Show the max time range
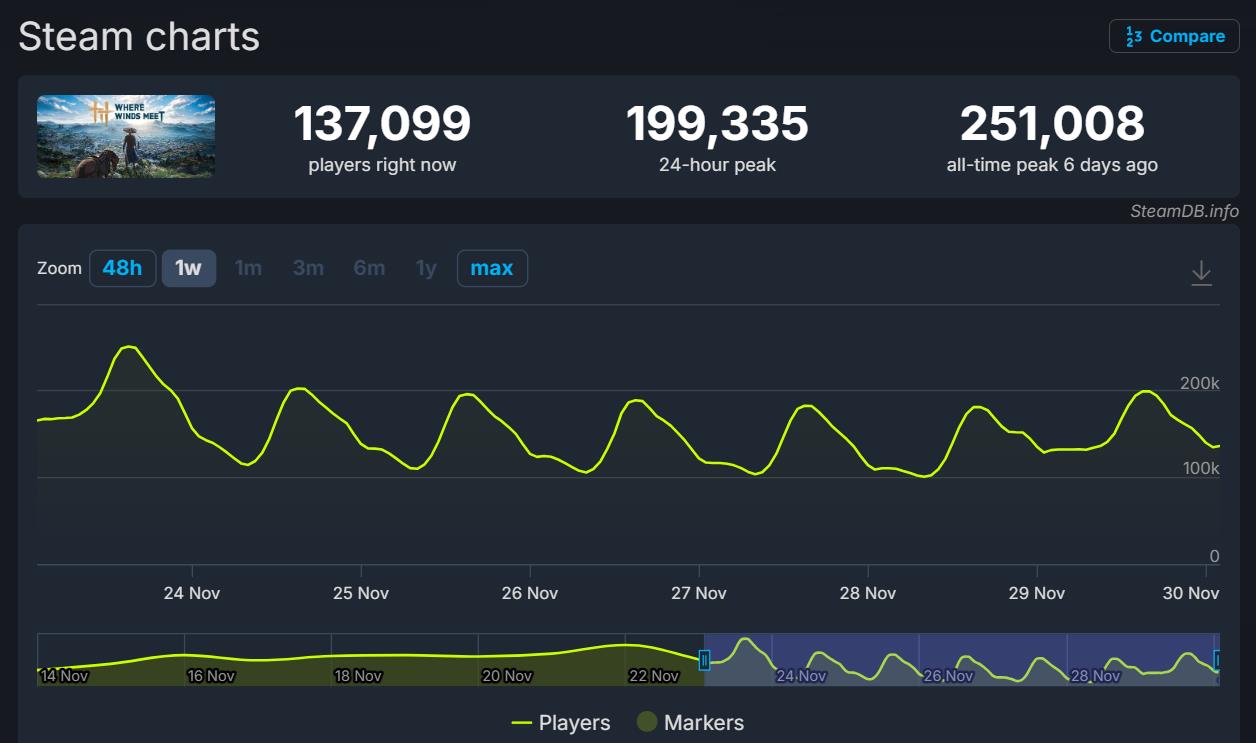 (492, 268)
